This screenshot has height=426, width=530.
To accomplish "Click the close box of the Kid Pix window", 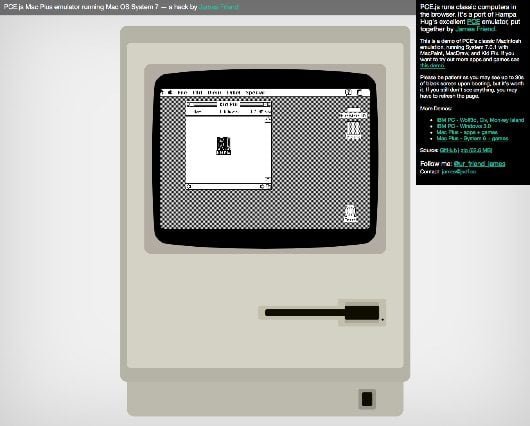I will point(192,104).
